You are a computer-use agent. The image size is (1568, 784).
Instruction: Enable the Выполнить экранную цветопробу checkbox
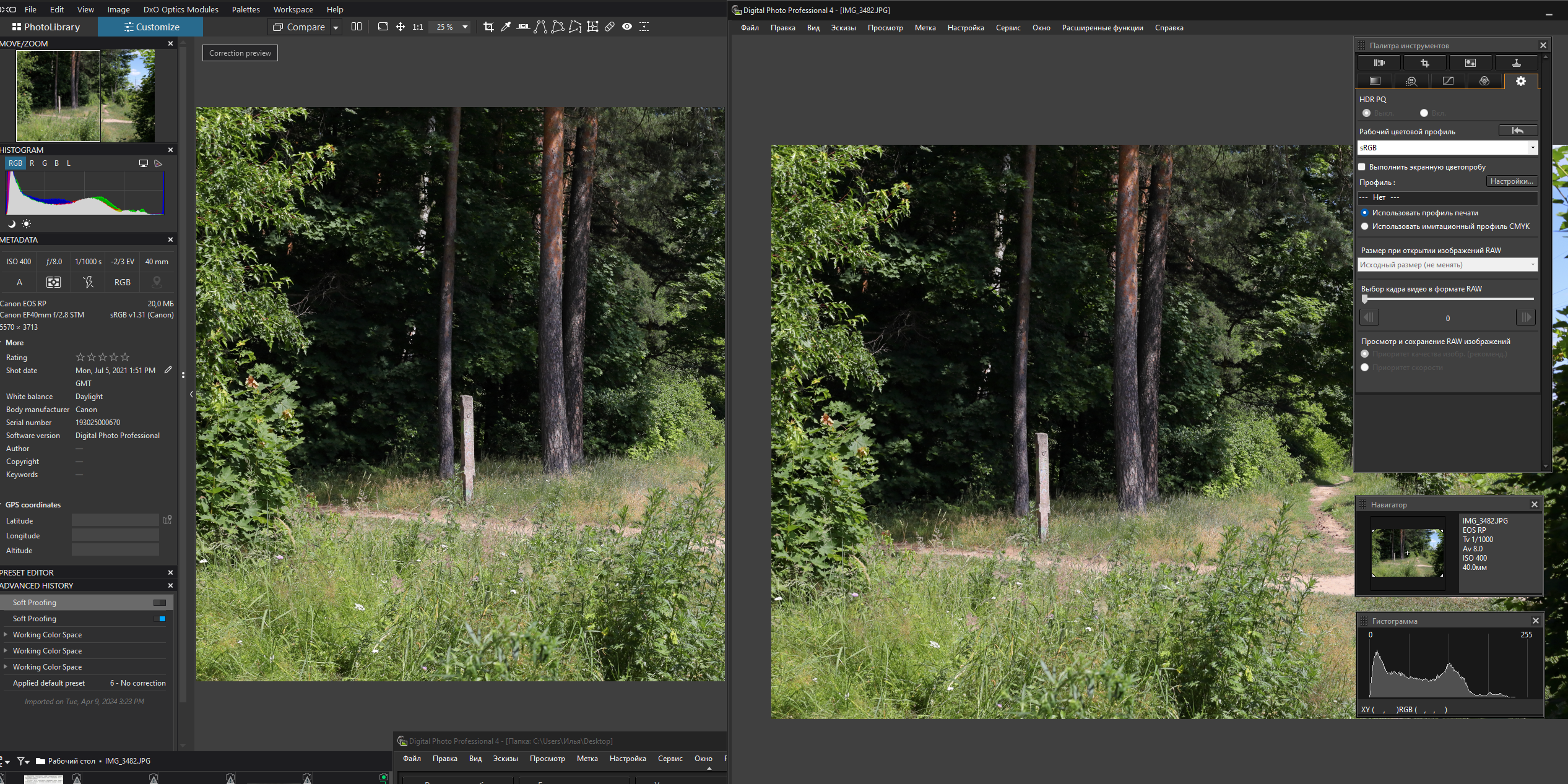coord(1362,167)
